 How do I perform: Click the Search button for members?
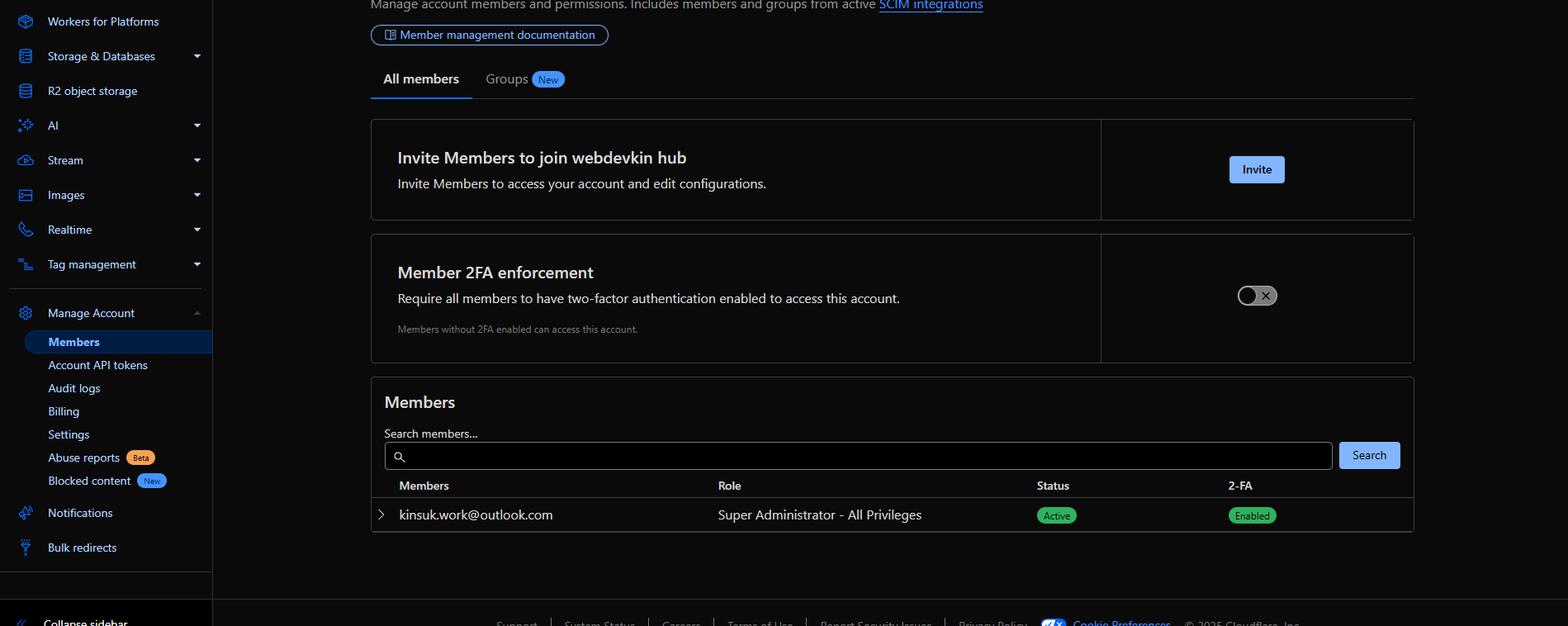tap(1369, 455)
